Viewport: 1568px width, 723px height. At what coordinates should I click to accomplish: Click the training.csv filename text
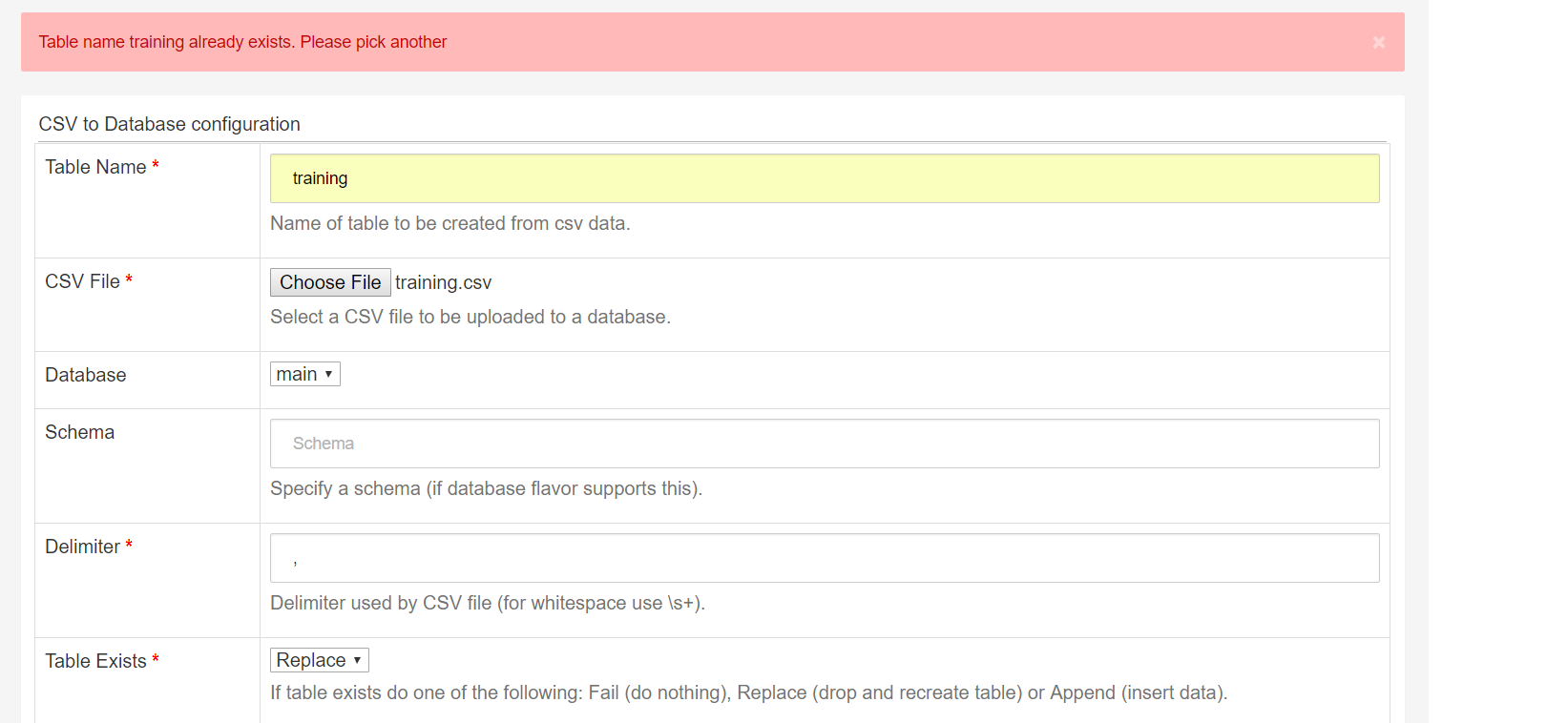(x=443, y=281)
